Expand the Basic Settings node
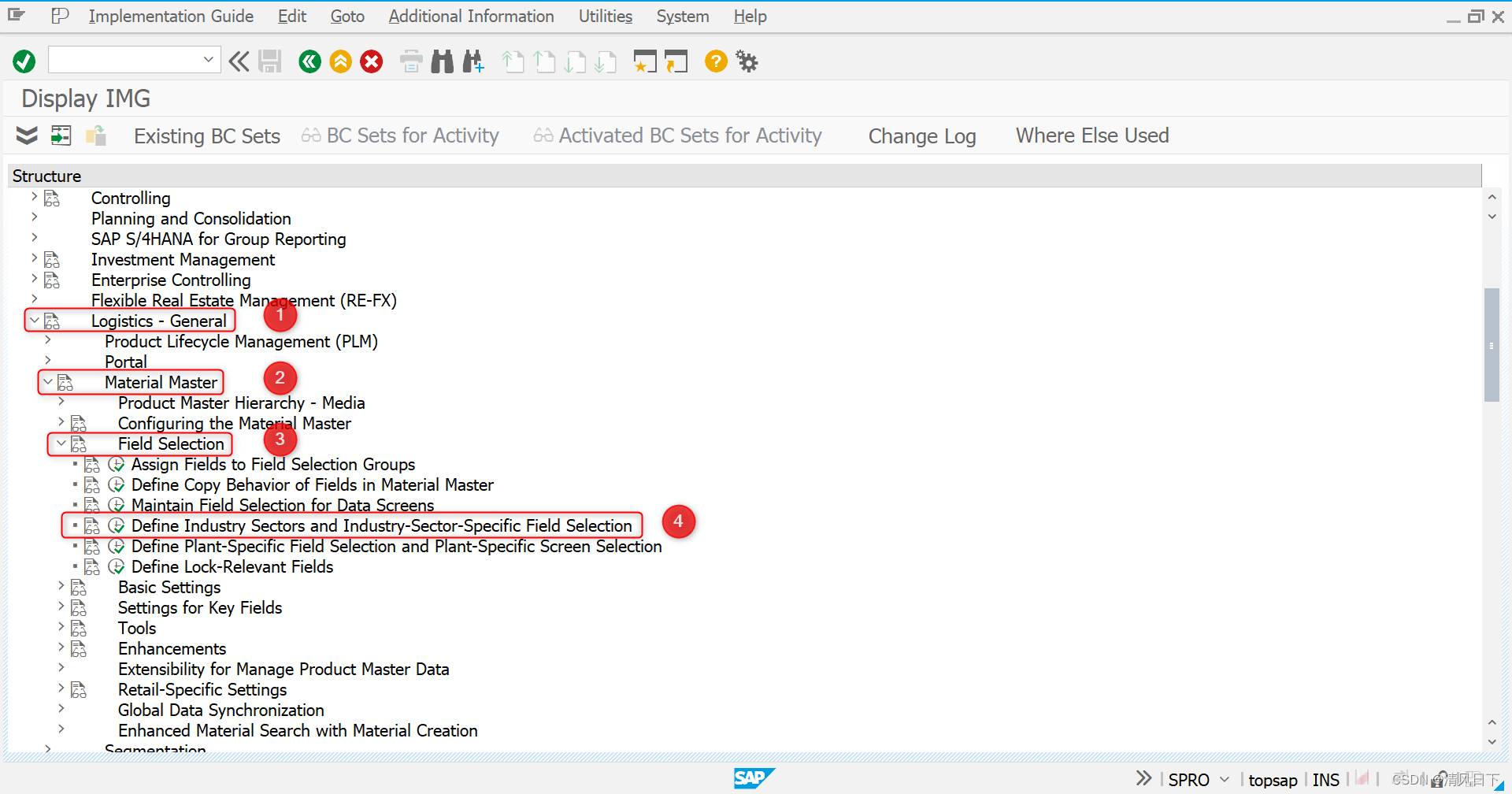Screen dimensions: 1512x794 click(x=61, y=585)
